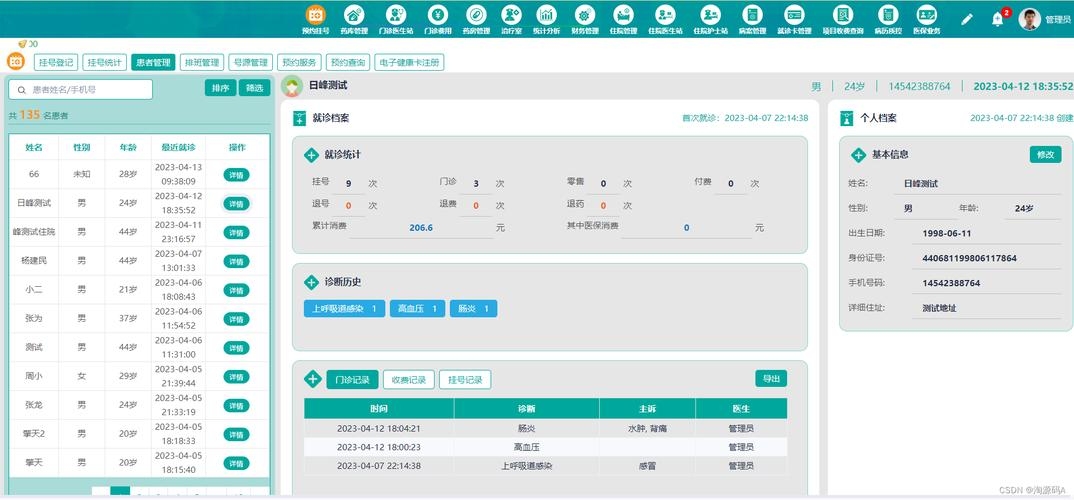The image size is (1074, 500).
Task: Open the 项目收费查询 module icon
Action: [x=843, y=15]
